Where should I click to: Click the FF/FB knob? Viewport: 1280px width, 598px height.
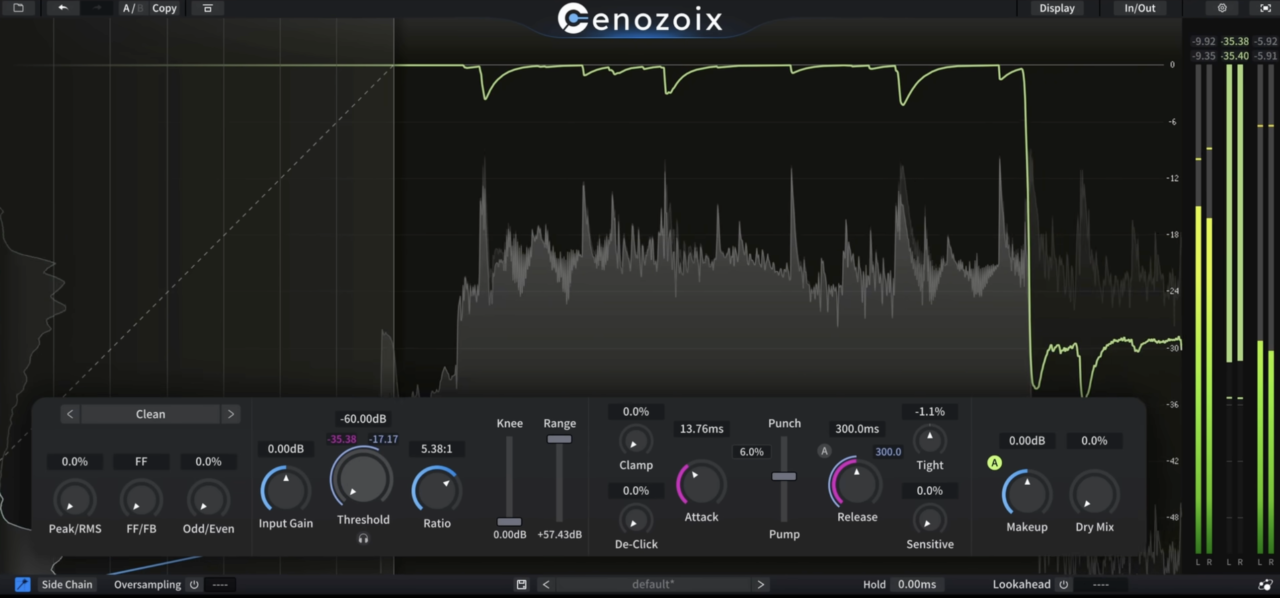[x=141, y=499]
